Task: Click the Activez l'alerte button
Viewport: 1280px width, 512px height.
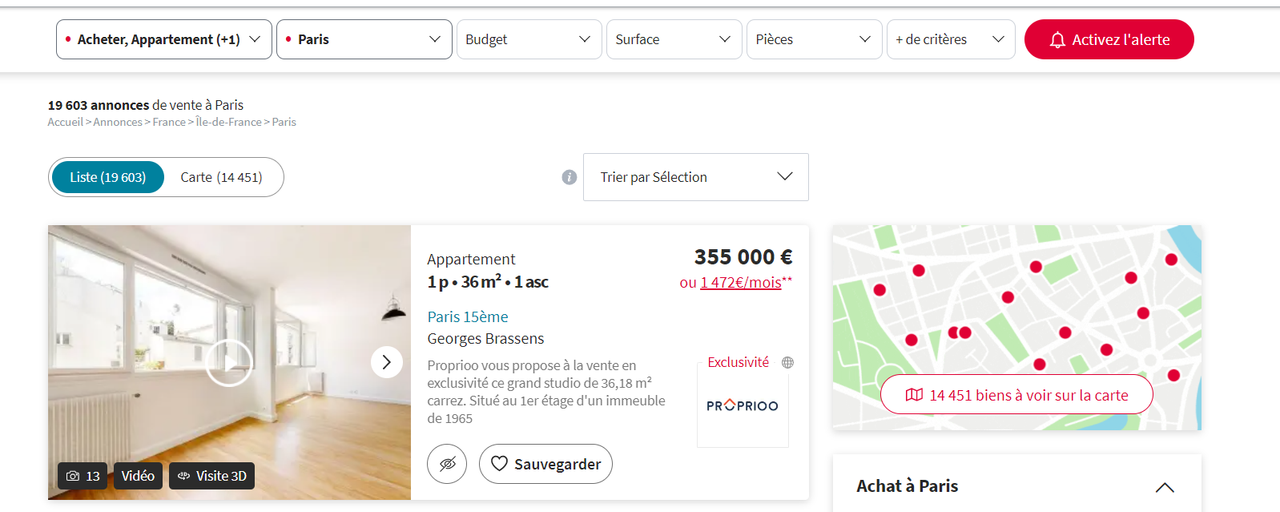Action: pos(1109,39)
